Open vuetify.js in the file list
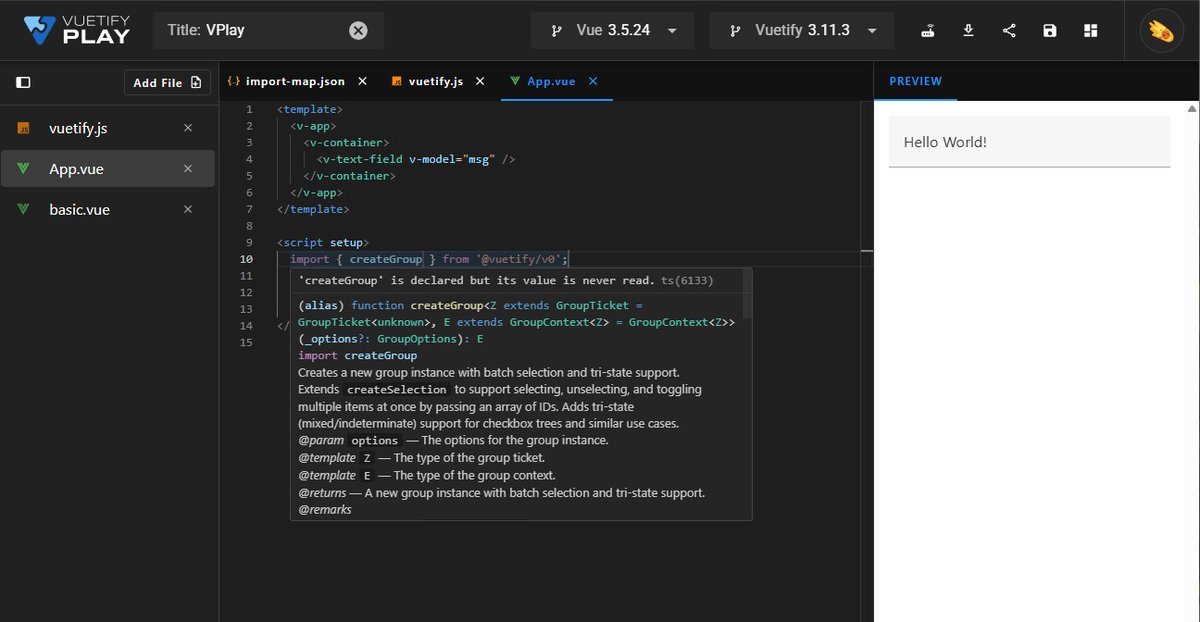 pyautogui.click(x=107, y=128)
